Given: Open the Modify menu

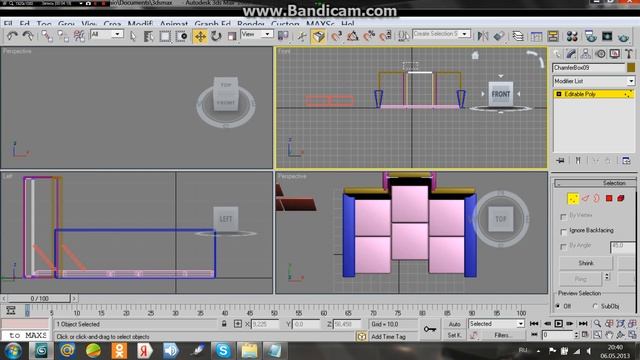Looking at the screenshot, I should point(140,24).
